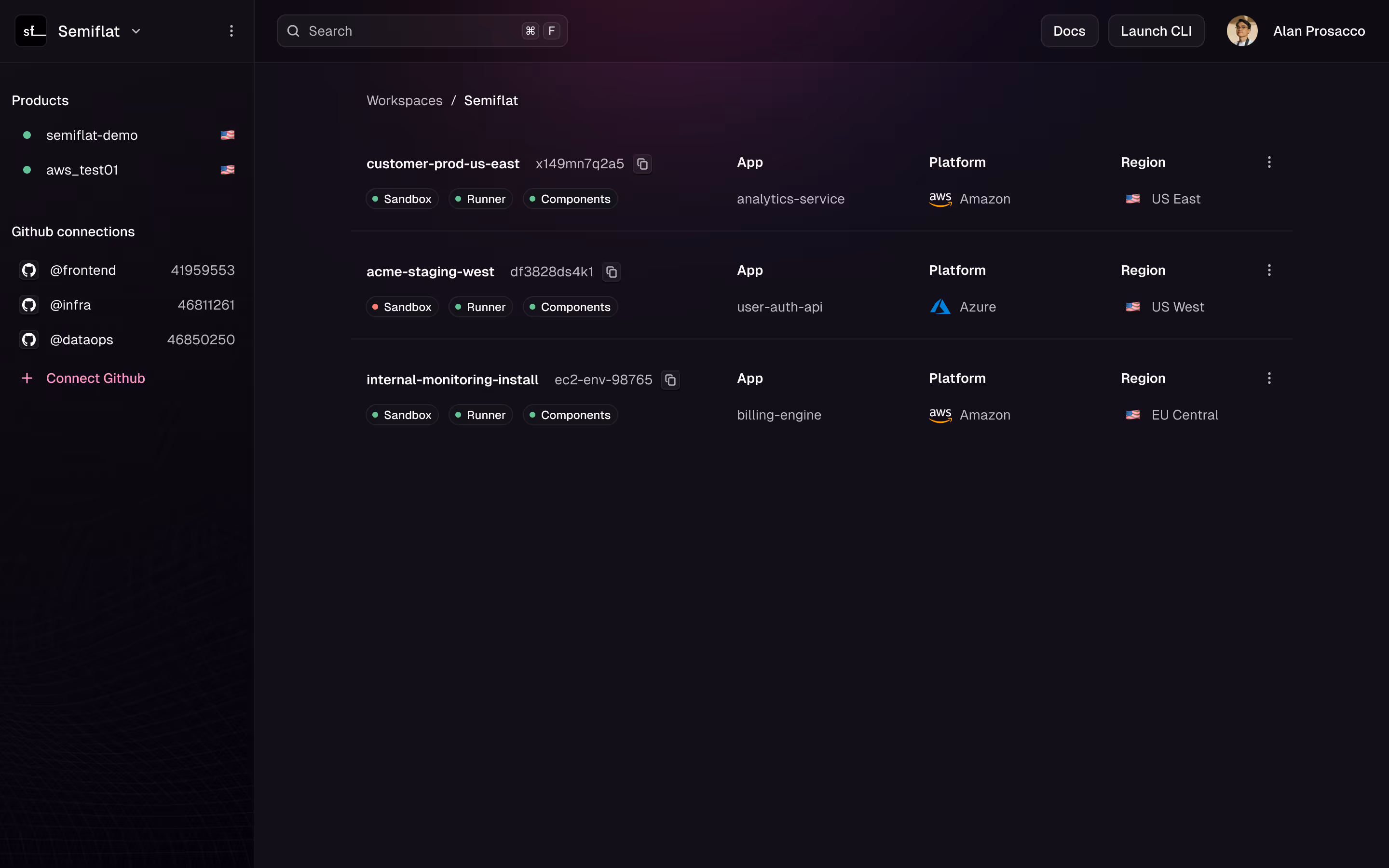Click the Runner badge for acme-staging-west
Image resolution: width=1389 pixels, height=868 pixels.
tap(480, 307)
